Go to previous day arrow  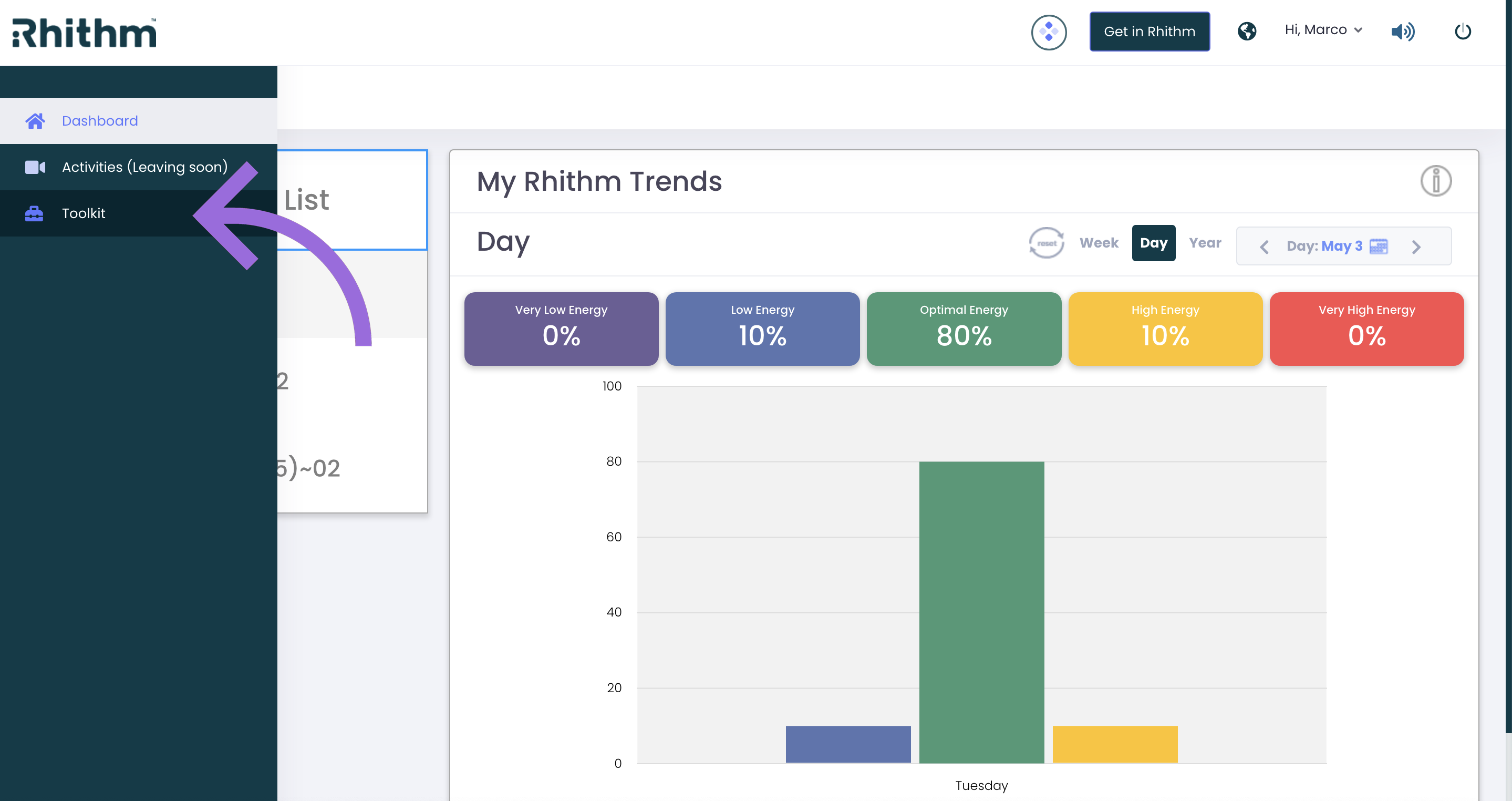click(1265, 247)
